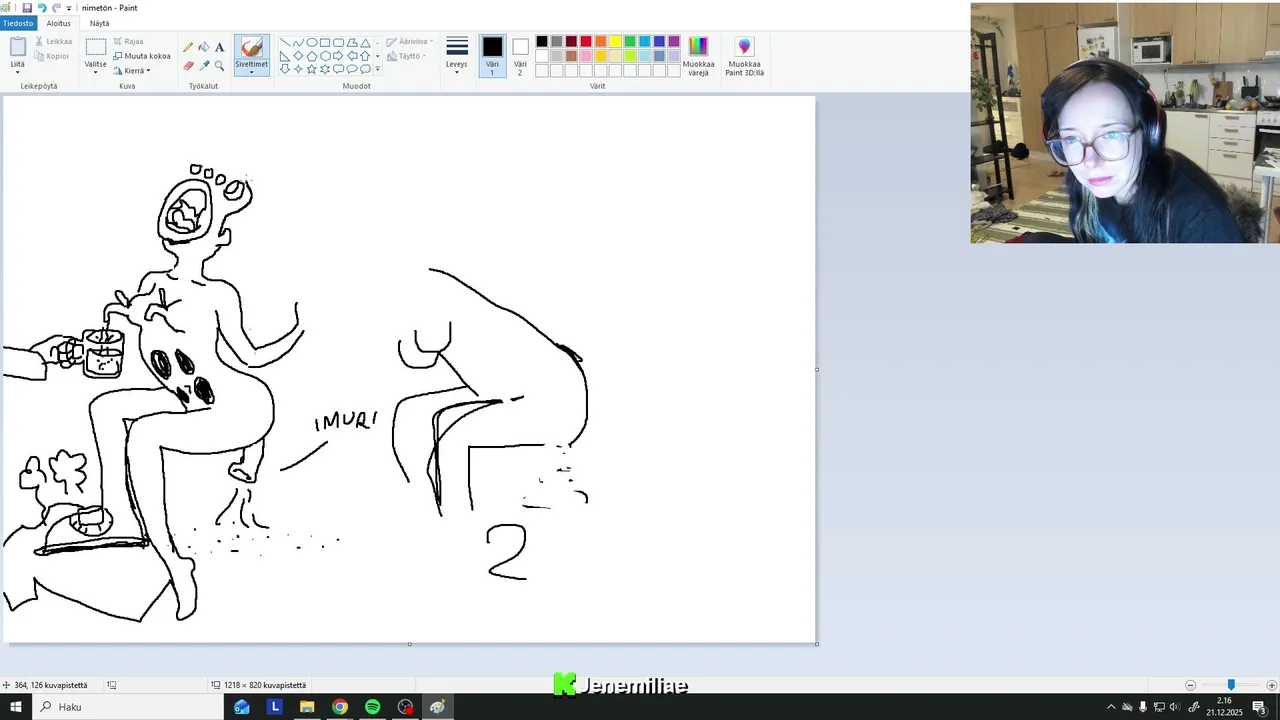The width and height of the screenshot is (1280, 720).
Task: Click the Haku taskbar search box
Action: (x=128, y=707)
